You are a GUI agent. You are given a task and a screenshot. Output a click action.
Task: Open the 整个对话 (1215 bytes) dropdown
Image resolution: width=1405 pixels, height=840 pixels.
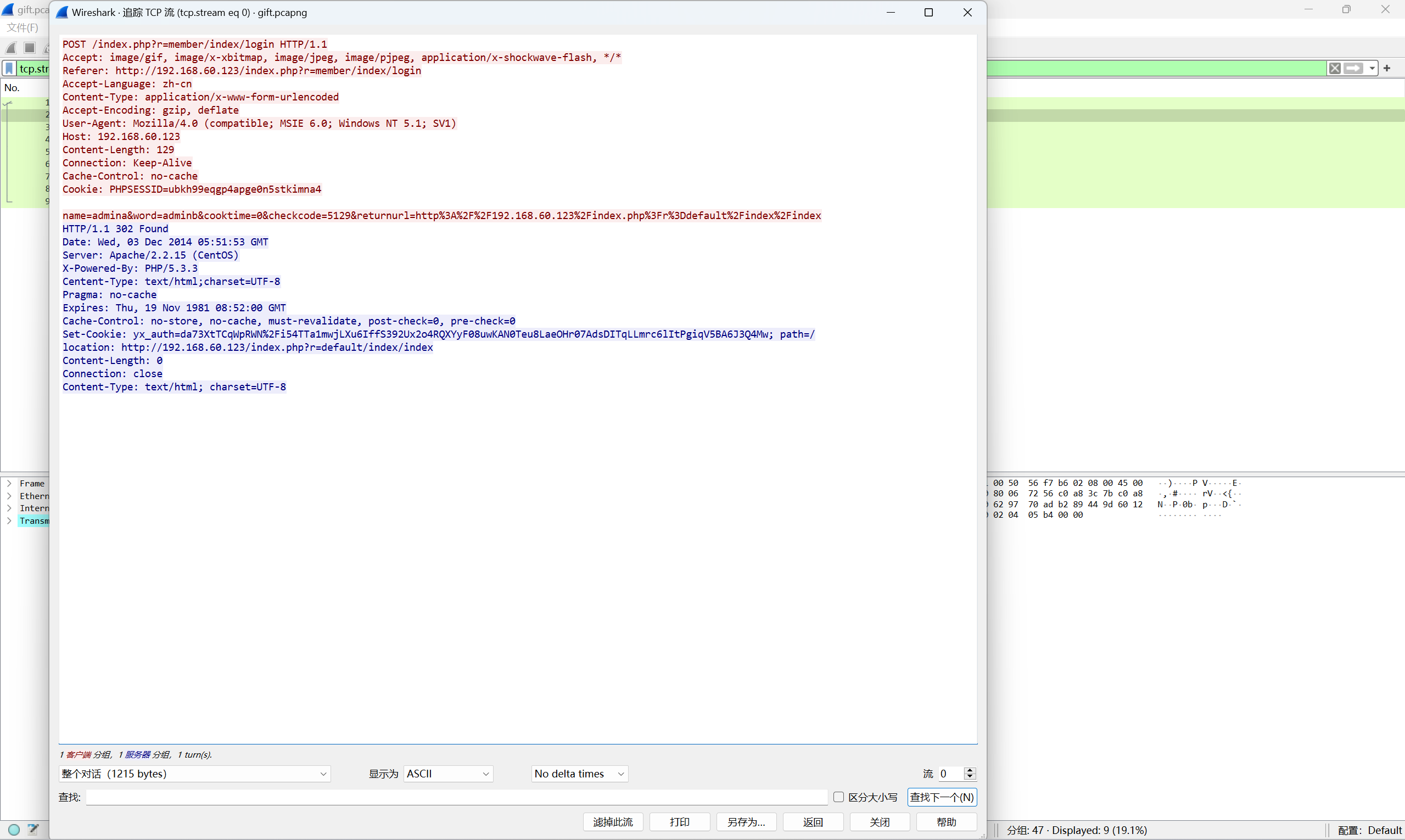click(195, 774)
